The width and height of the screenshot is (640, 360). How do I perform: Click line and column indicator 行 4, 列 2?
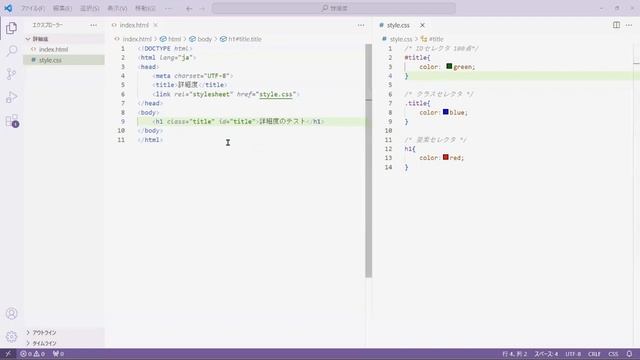[x=514, y=354]
